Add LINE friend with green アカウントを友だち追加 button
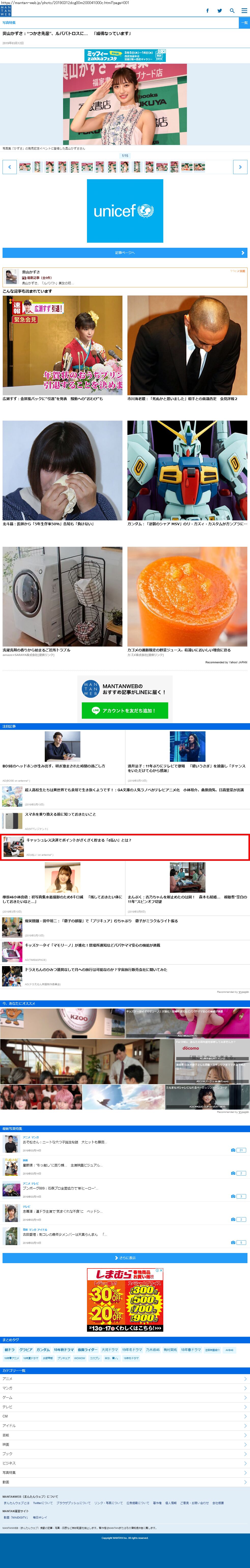 125,710
